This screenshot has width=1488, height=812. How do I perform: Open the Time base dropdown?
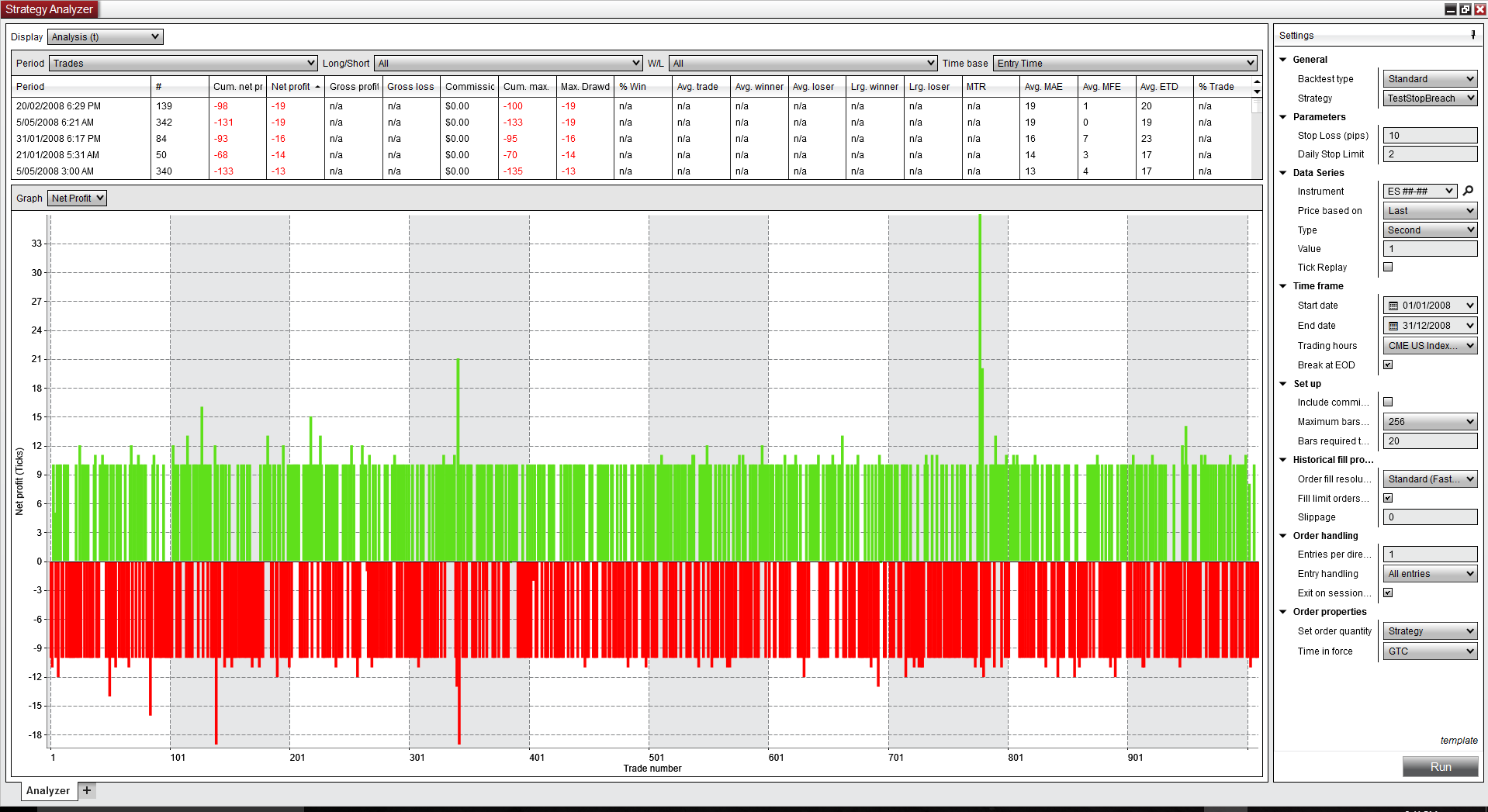[x=1125, y=64]
